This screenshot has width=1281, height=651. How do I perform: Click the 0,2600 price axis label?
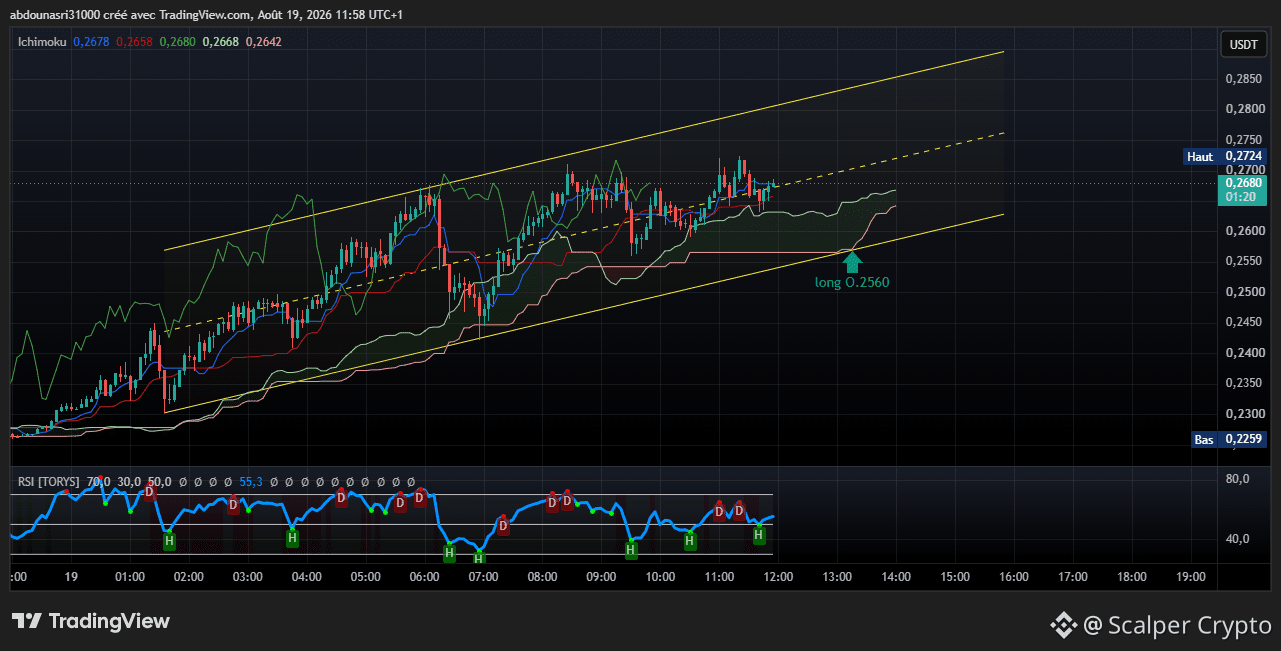pyautogui.click(x=1243, y=231)
